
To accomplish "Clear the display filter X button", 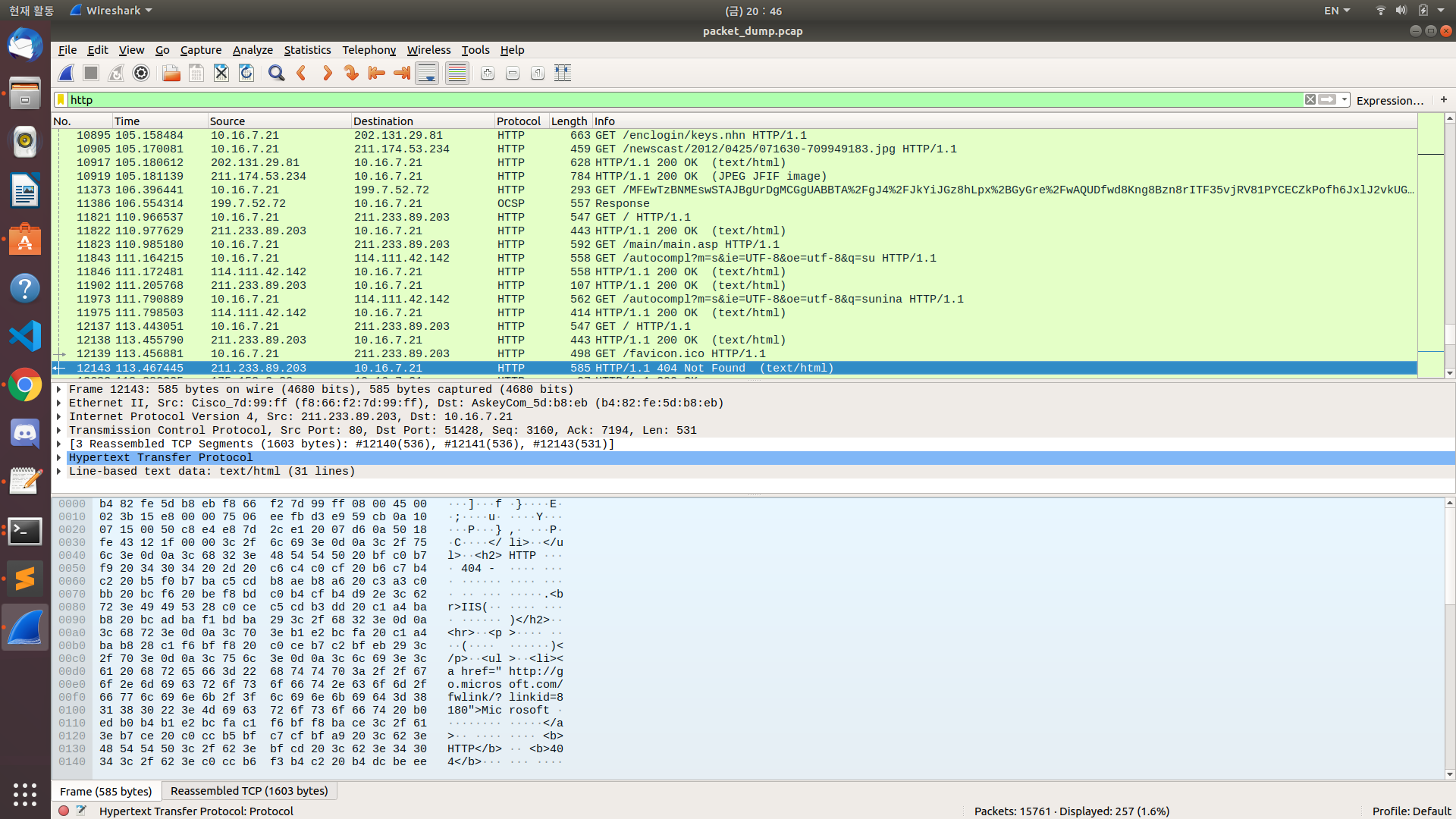I will pyautogui.click(x=1310, y=100).
